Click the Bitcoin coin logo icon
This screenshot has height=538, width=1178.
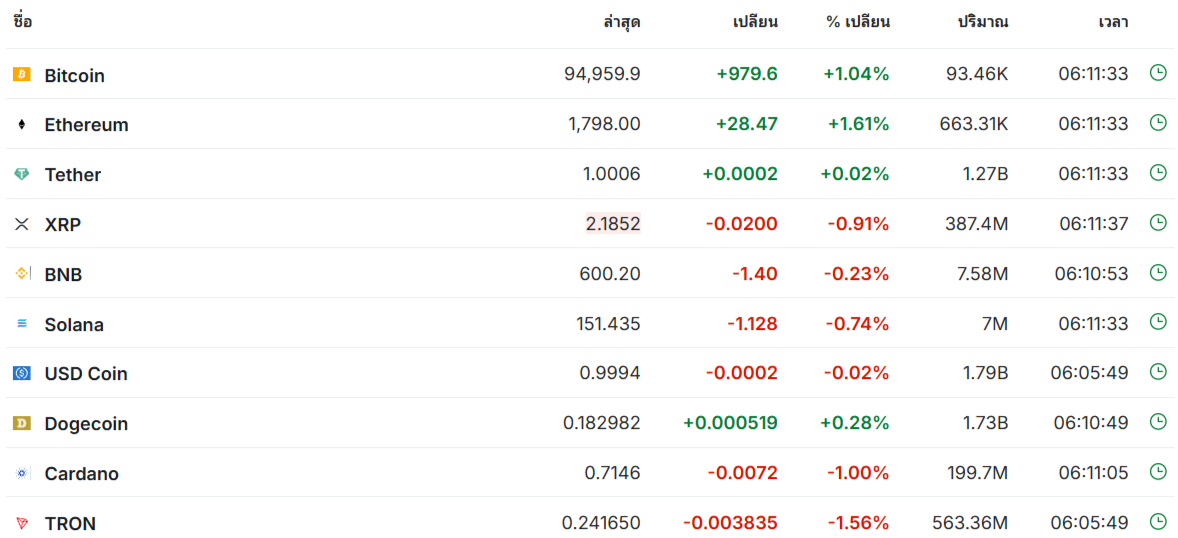point(22,74)
